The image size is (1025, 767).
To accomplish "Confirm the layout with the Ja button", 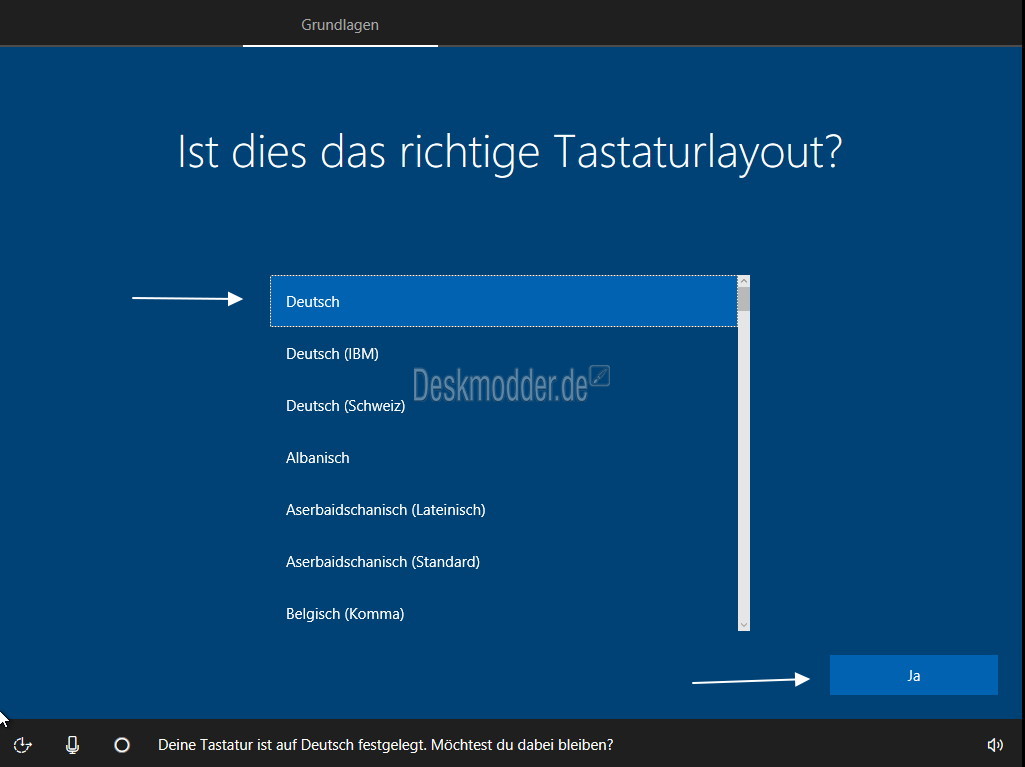I will click(913, 675).
